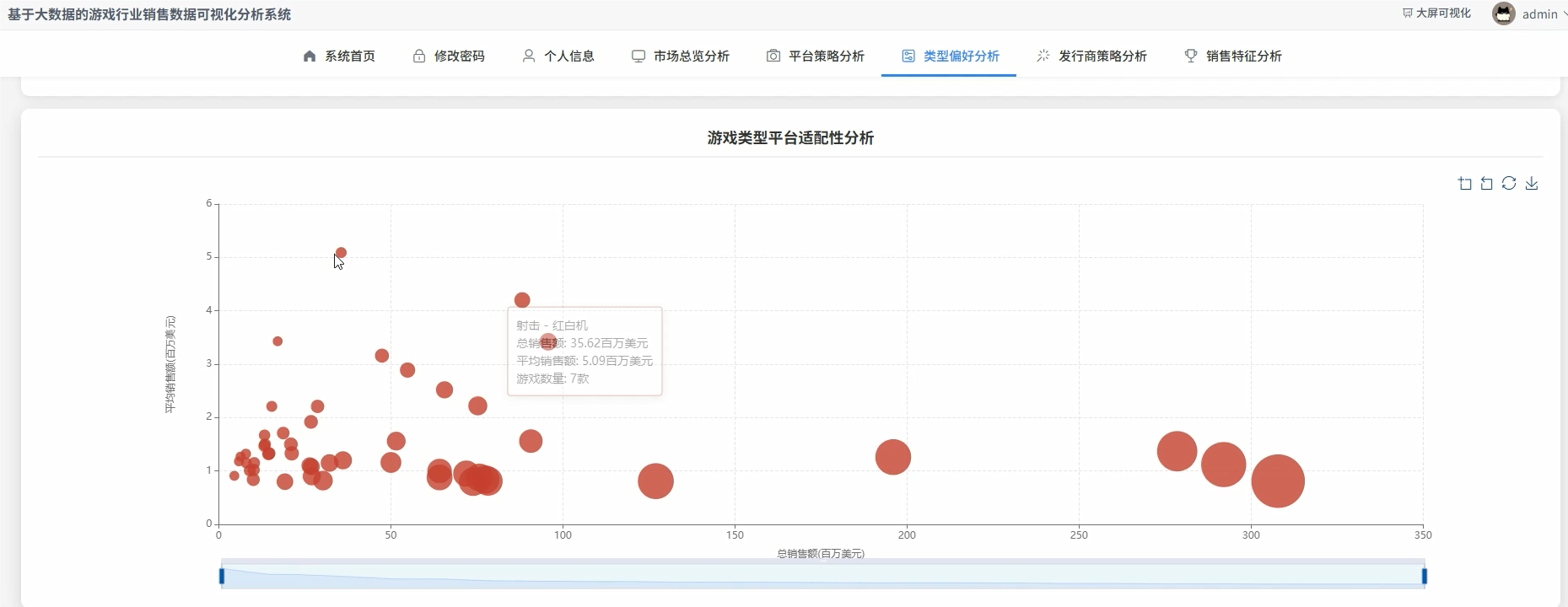The height and width of the screenshot is (607, 1568).
Task: Click the chart title 游戏类型平台适配性分析
Action: pyautogui.click(x=790, y=137)
